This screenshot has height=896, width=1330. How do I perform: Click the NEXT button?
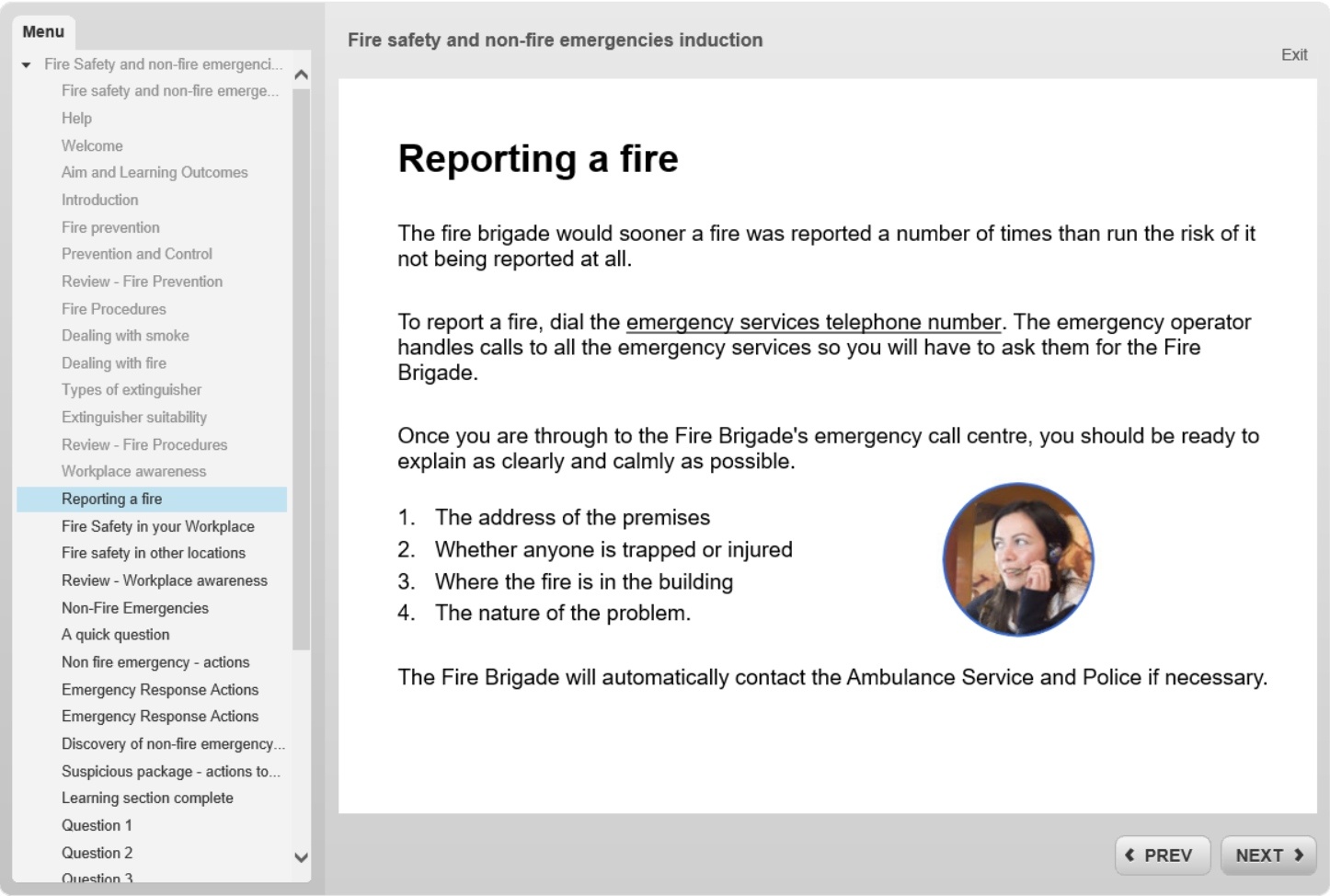click(1267, 855)
